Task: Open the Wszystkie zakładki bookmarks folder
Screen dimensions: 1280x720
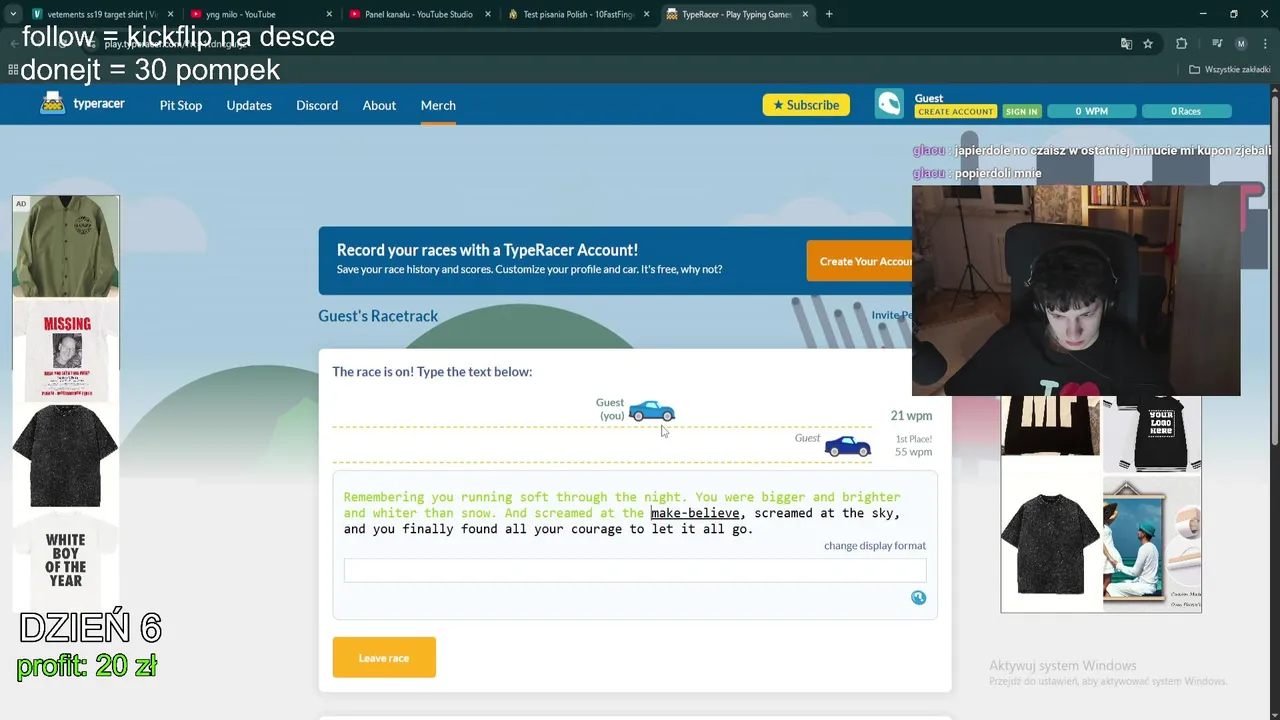Action: (x=1229, y=69)
